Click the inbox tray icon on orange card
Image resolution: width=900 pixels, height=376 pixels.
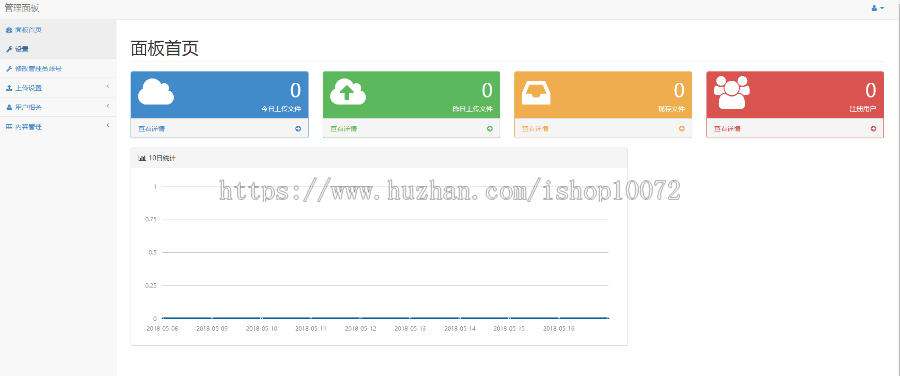(536, 93)
